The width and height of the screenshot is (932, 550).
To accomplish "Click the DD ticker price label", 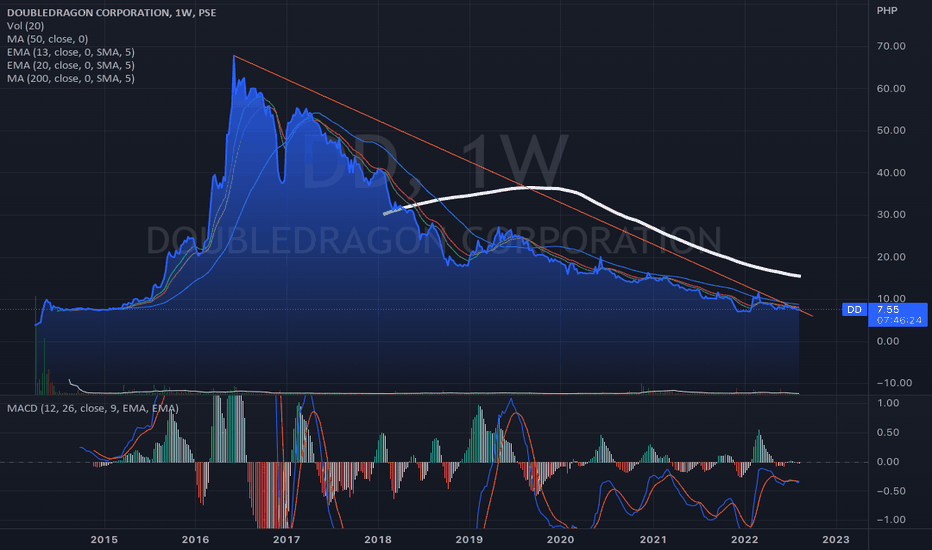I will pyautogui.click(x=854, y=309).
